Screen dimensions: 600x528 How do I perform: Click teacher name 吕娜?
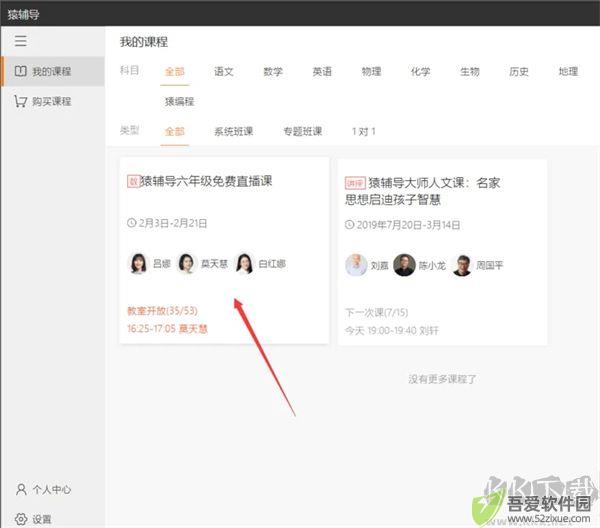pyautogui.click(x=161, y=264)
